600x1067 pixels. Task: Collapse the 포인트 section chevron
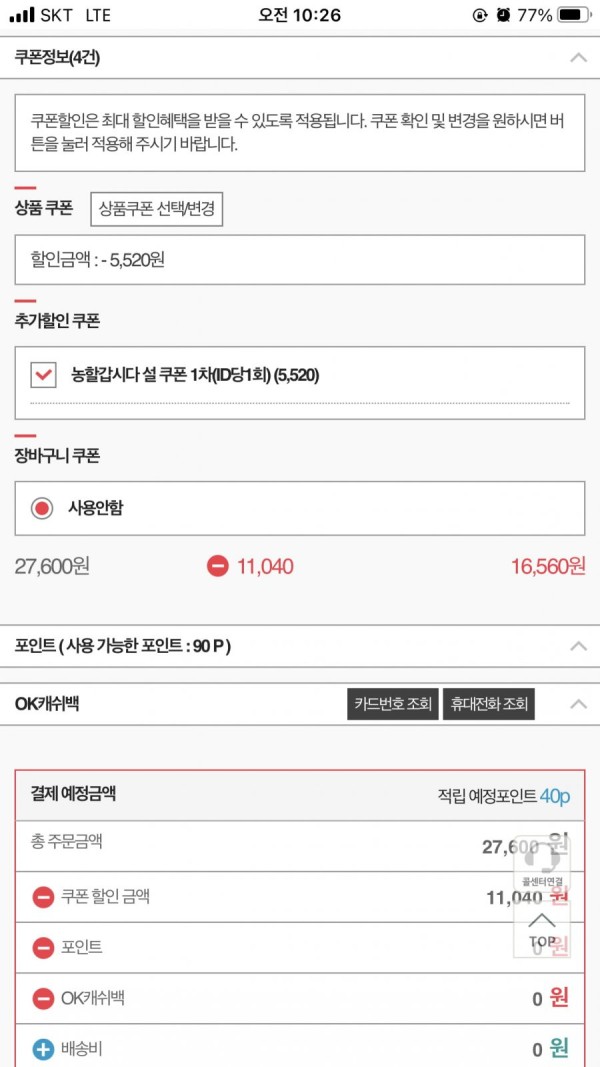(x=578, y=646)
